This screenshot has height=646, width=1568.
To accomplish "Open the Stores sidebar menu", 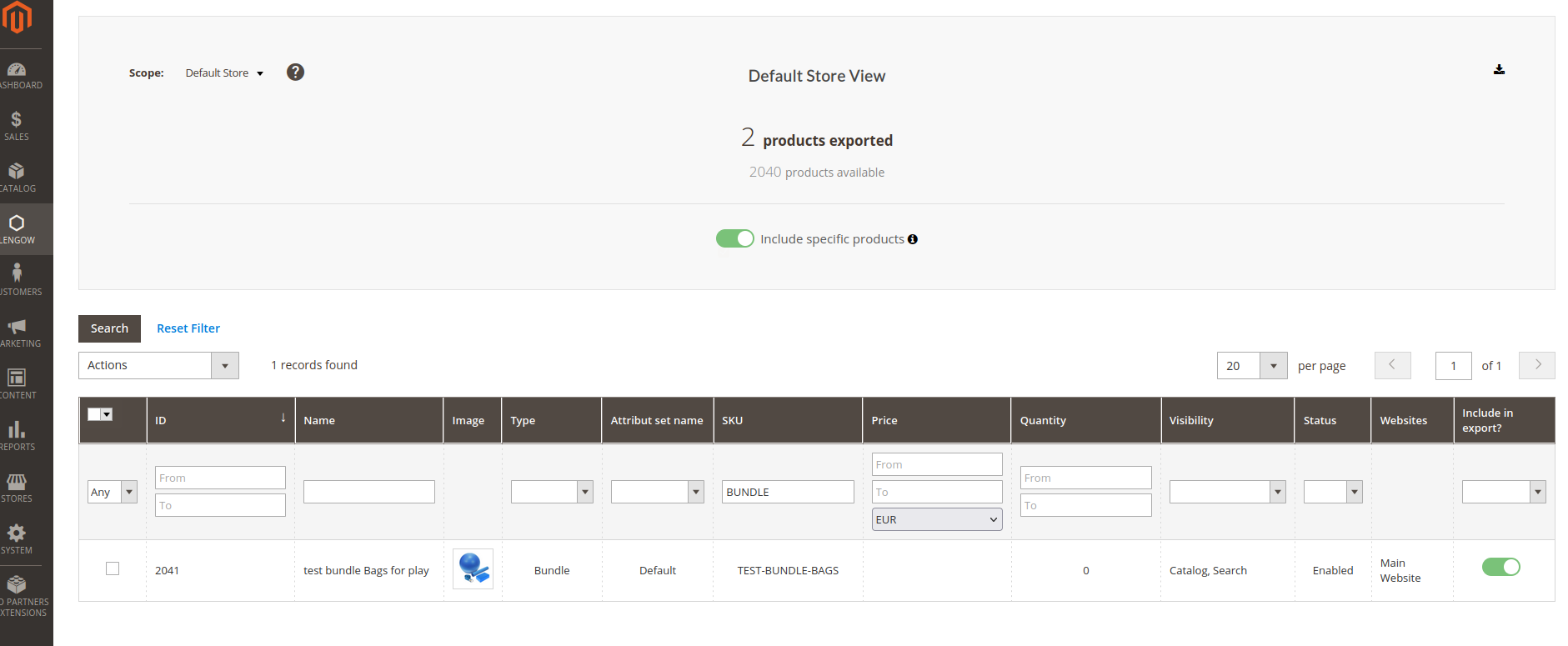I will pos(17,487).
